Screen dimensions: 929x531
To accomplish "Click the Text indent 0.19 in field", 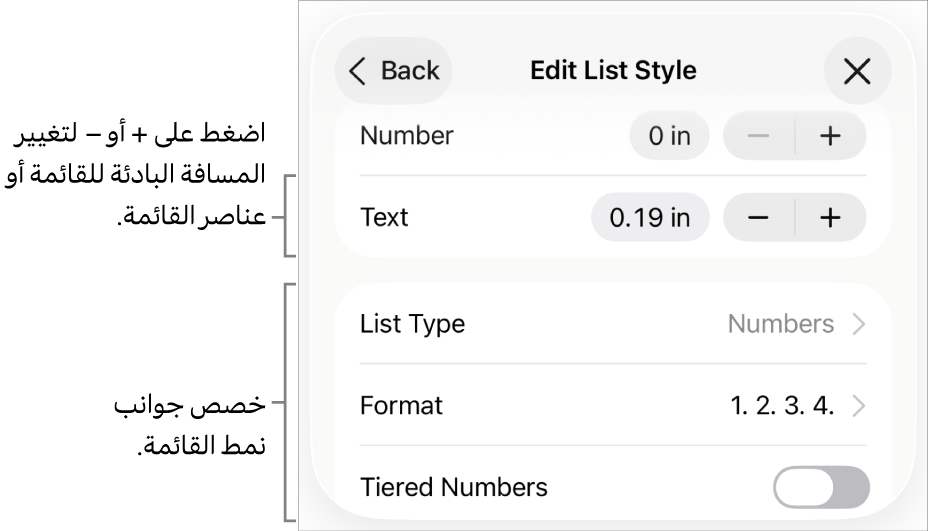I will tap(650, 218).
